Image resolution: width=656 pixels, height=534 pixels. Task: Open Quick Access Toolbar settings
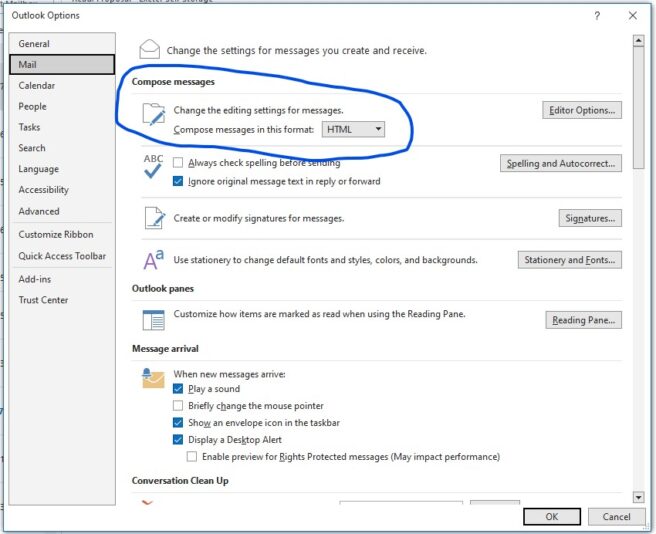[x=62, y=256]
